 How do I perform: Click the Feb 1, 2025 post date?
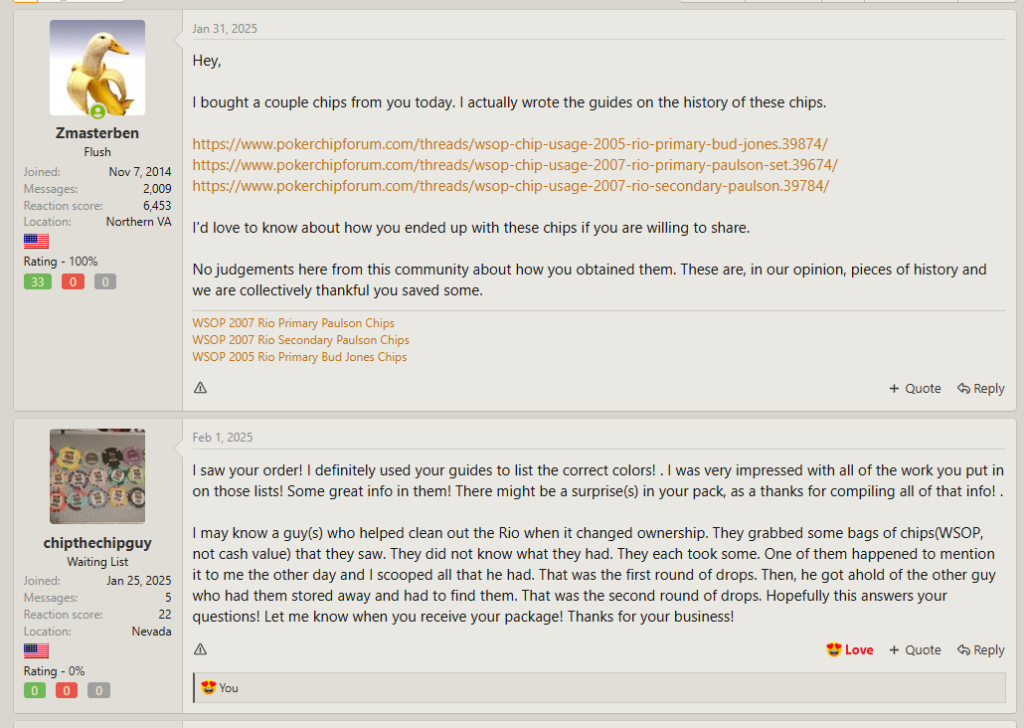(x=223, y=437)
